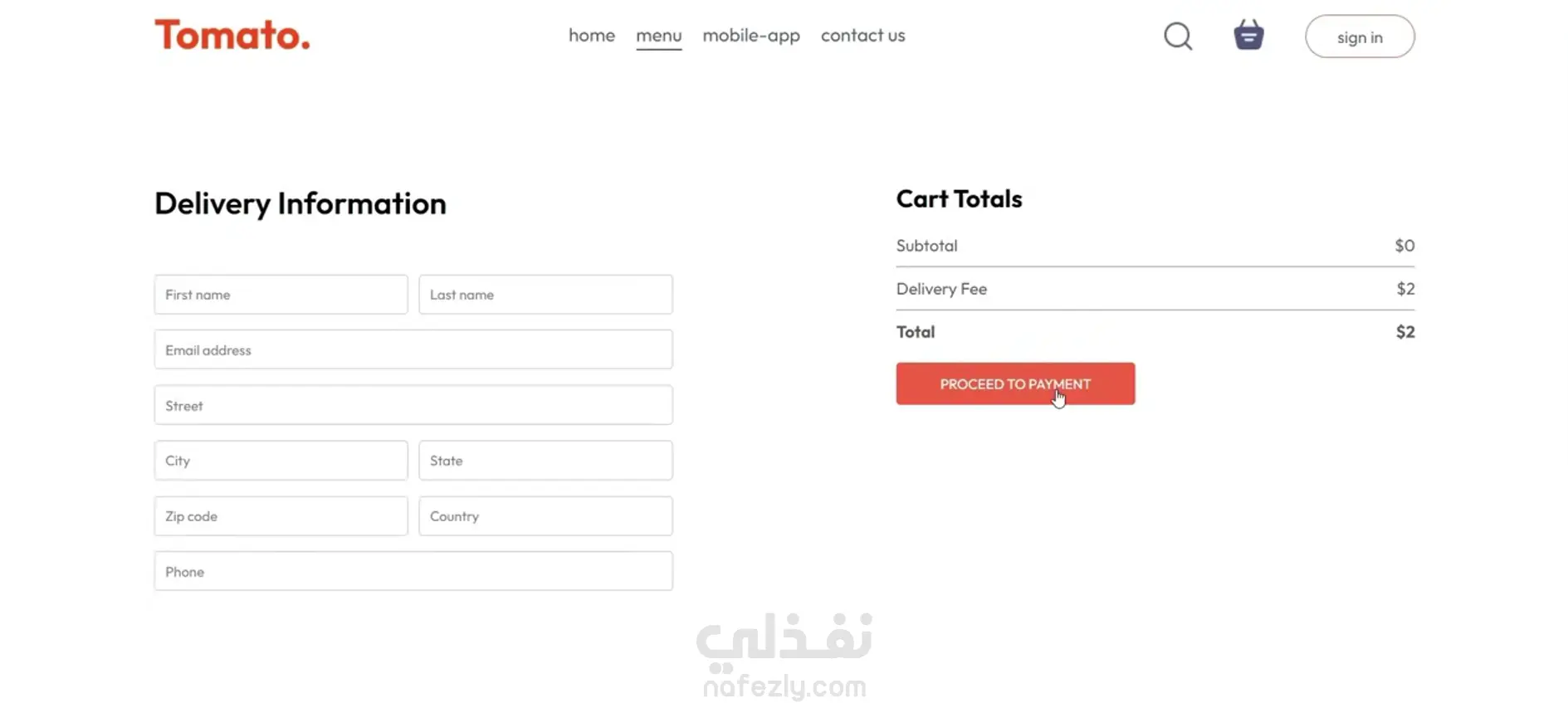Click into the Country field
This screenshot has height=703, width=1568.
click(545, 516)
